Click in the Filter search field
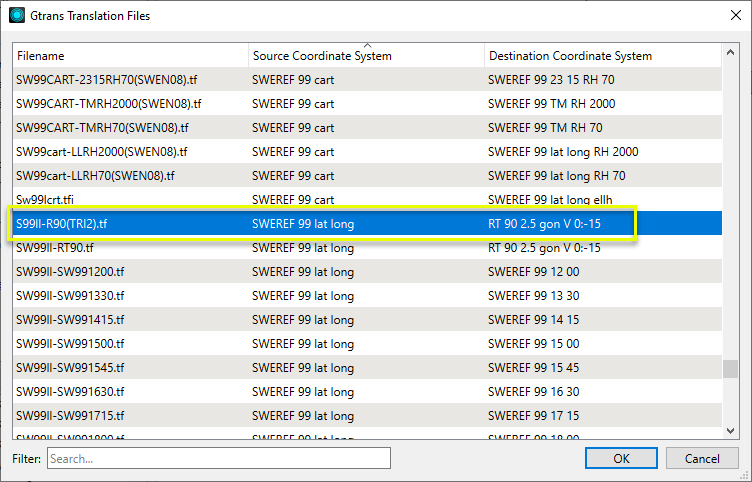Screen dimensions: 752x482 [x=217, y=458]
